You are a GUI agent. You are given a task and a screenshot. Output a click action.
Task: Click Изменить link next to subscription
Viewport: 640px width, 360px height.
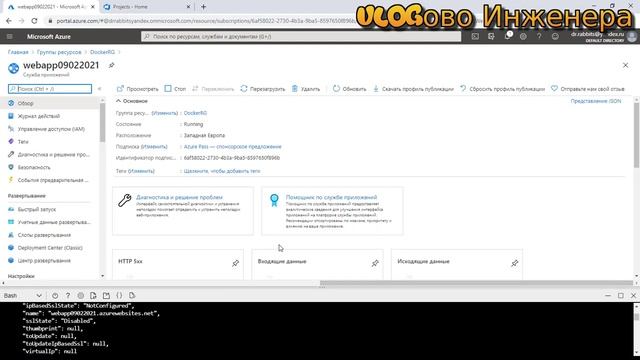click(154, 147)
